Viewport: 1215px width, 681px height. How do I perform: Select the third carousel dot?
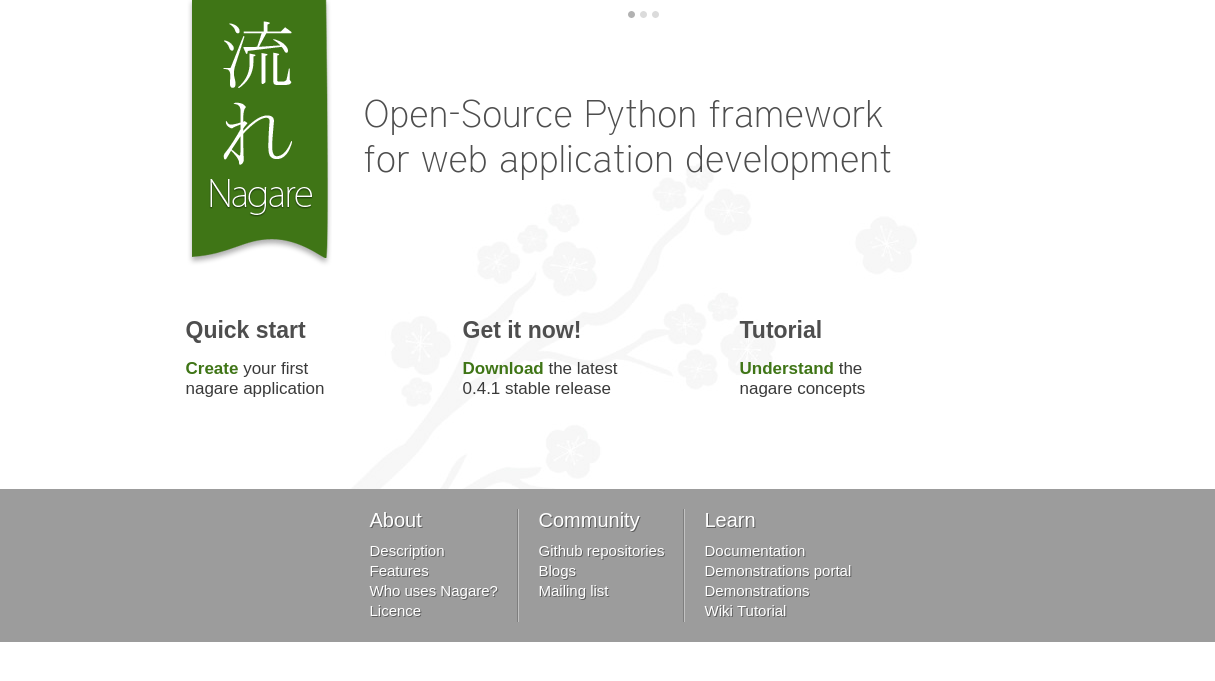pos(655,14)
